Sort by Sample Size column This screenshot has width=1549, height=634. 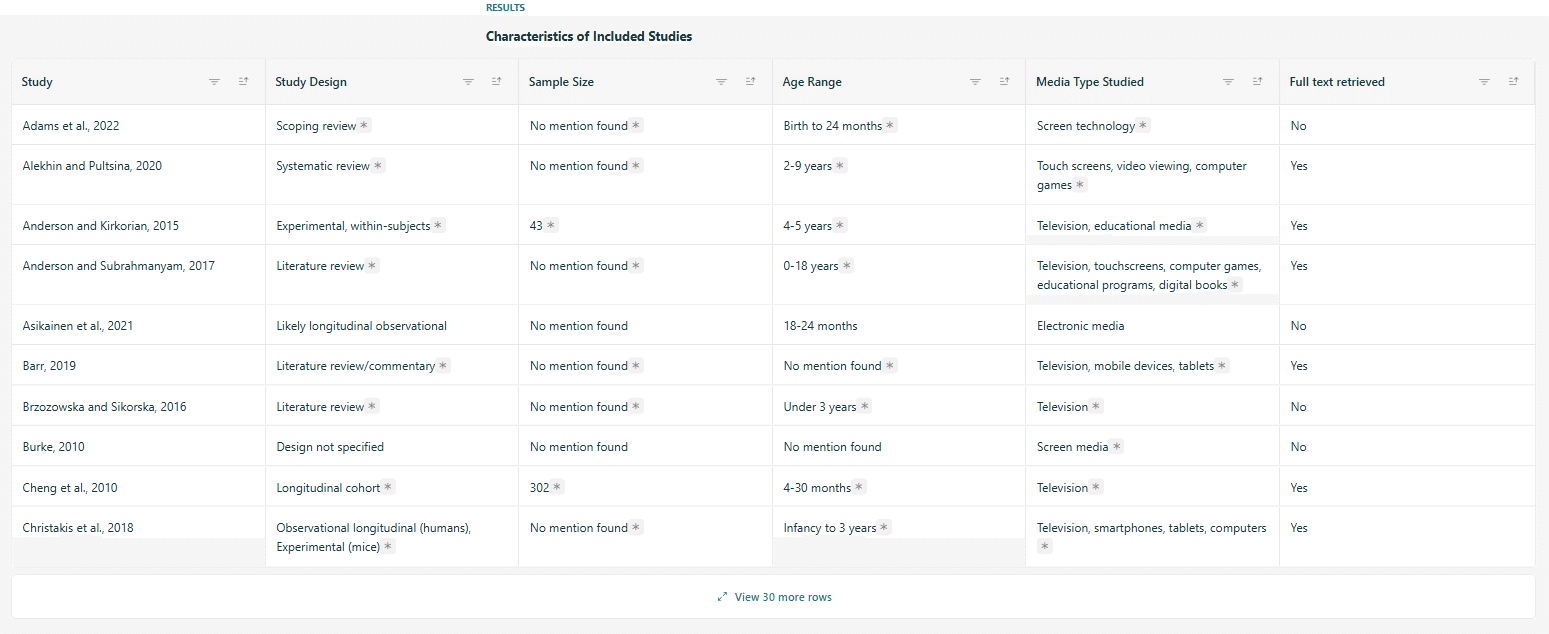tap(750, 82)
